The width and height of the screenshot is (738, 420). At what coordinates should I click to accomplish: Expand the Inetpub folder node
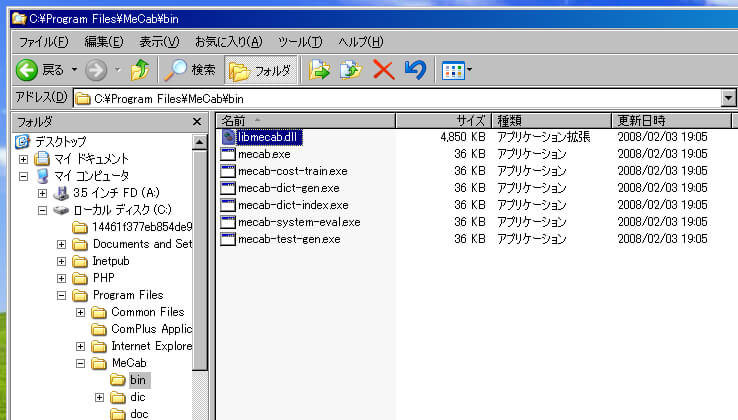coord(62,261)
